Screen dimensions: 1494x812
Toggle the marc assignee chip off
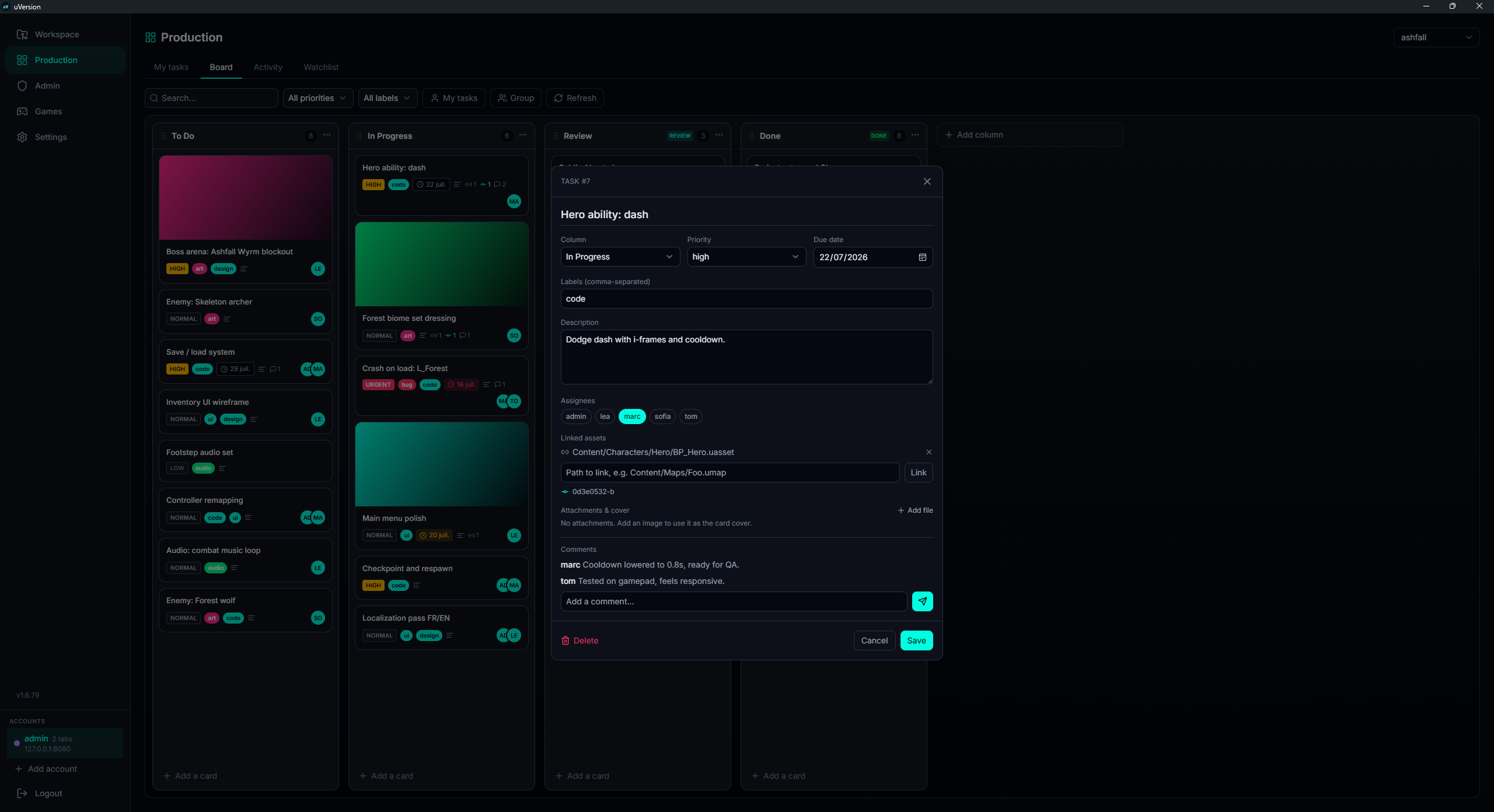click(x=632, y=416)
